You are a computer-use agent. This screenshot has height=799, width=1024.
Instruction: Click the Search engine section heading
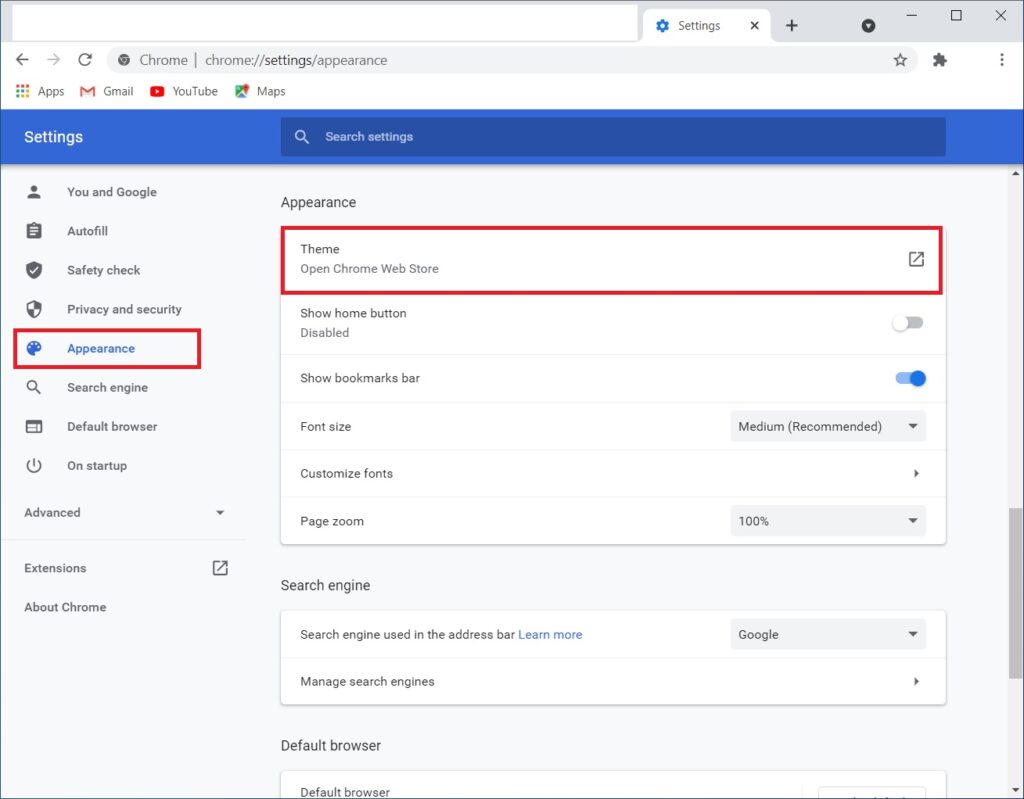click(325, 585)
